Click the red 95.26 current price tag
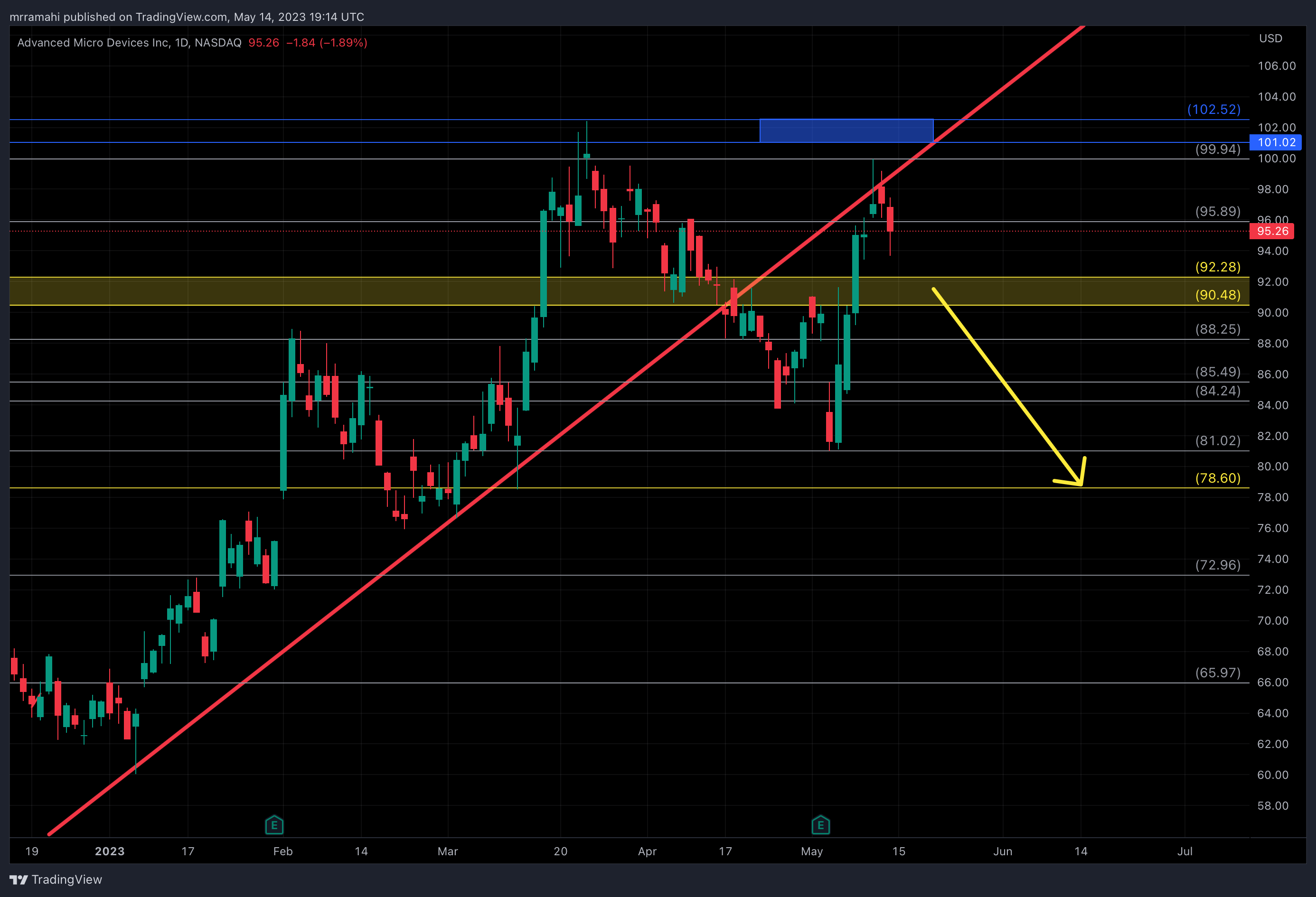Image resolution: width=1316 pixels, height=897 pixels. pyautogui.click(x=1272, y=231)
